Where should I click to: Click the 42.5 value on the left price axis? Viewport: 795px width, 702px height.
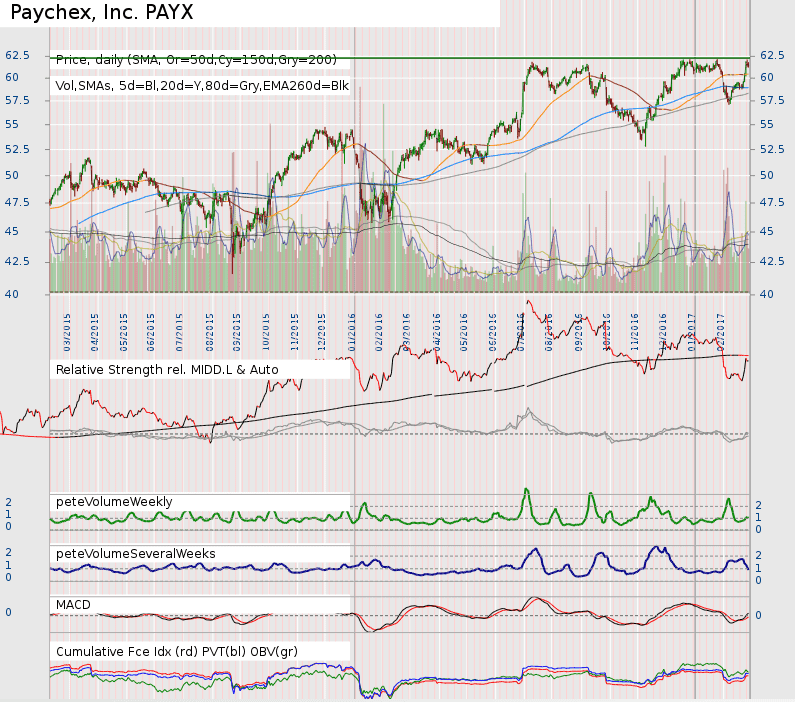tap(17, 262)
